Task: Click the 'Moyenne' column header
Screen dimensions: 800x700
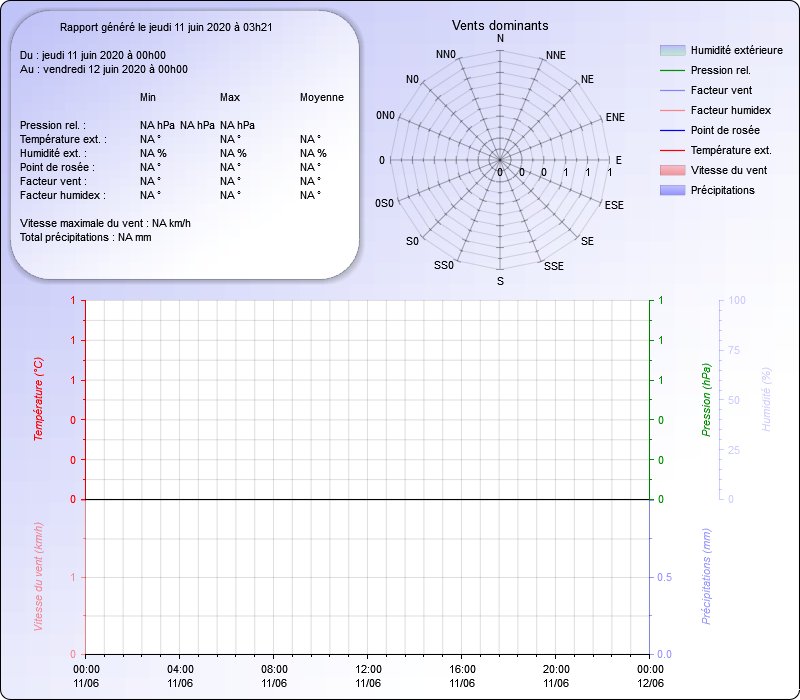Action: pyautogui.click(x=321, y=97)
